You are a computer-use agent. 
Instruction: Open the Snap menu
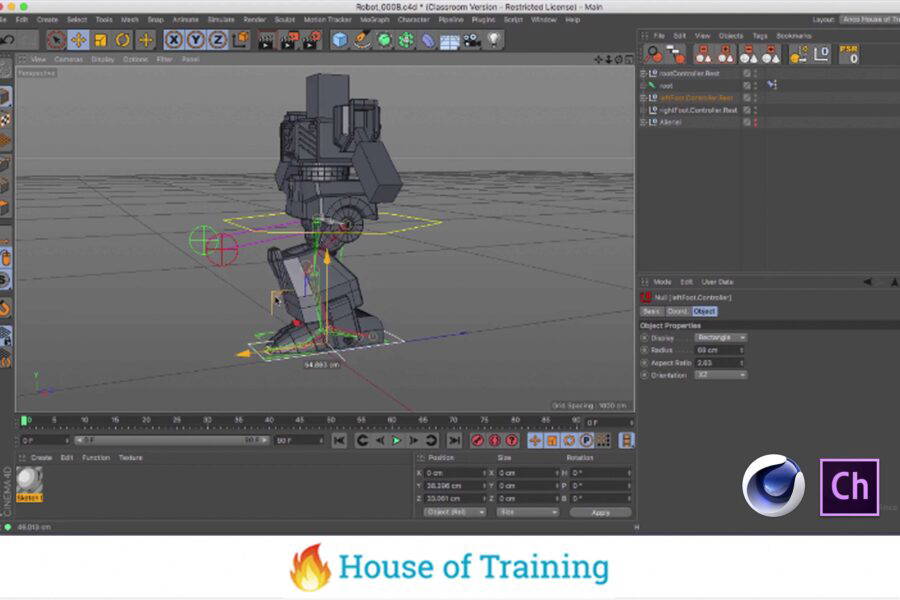click(x=156, y=20)
